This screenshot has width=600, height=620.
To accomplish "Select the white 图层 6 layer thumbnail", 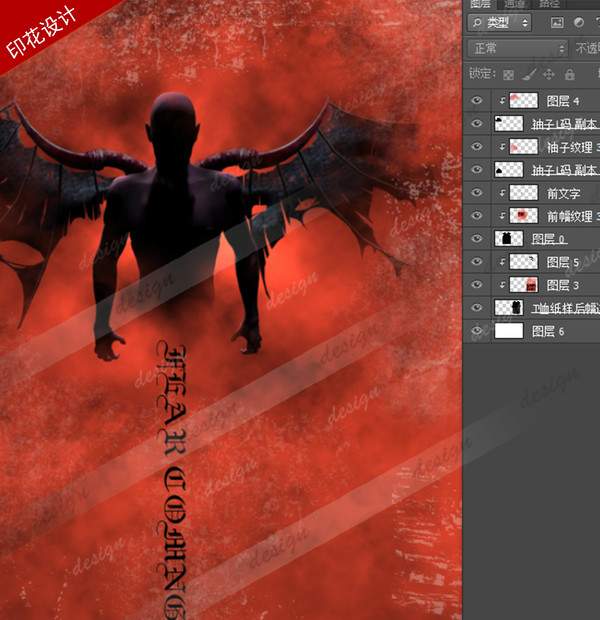I will 509,330.
